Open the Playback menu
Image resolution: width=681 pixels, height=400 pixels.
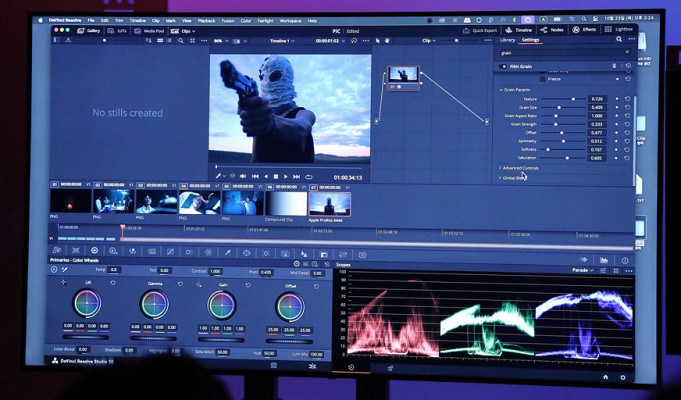pyautogui.click(x=206, y=20)
